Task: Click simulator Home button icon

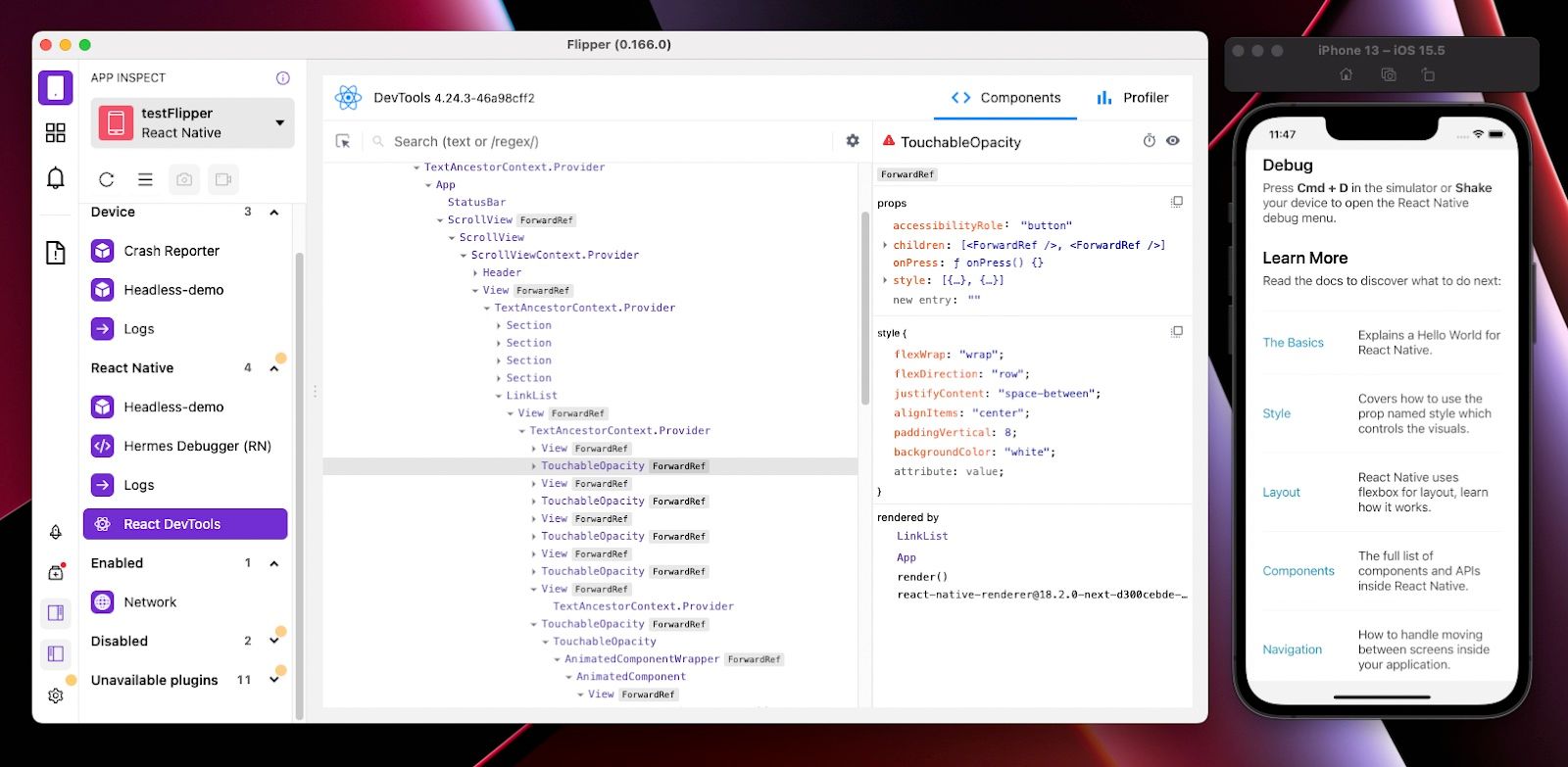Action: coord(1347,74)
